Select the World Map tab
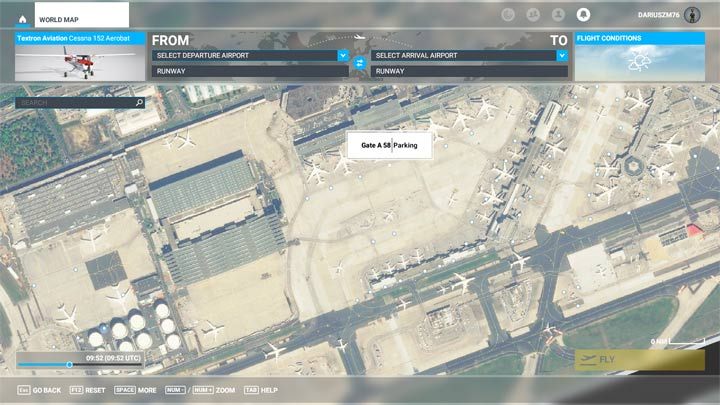 (x=82, y=18)
